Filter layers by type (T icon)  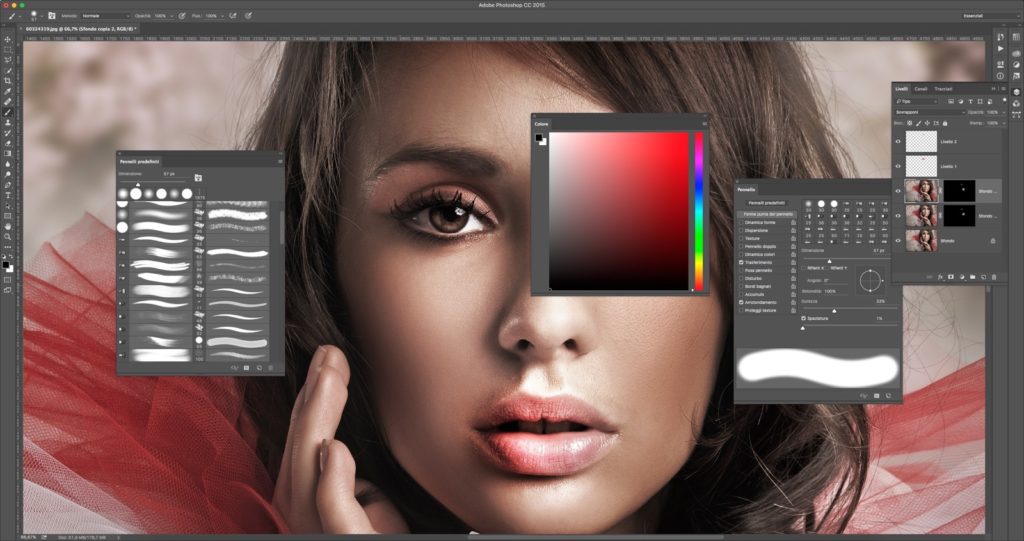[x=970, y=101]
